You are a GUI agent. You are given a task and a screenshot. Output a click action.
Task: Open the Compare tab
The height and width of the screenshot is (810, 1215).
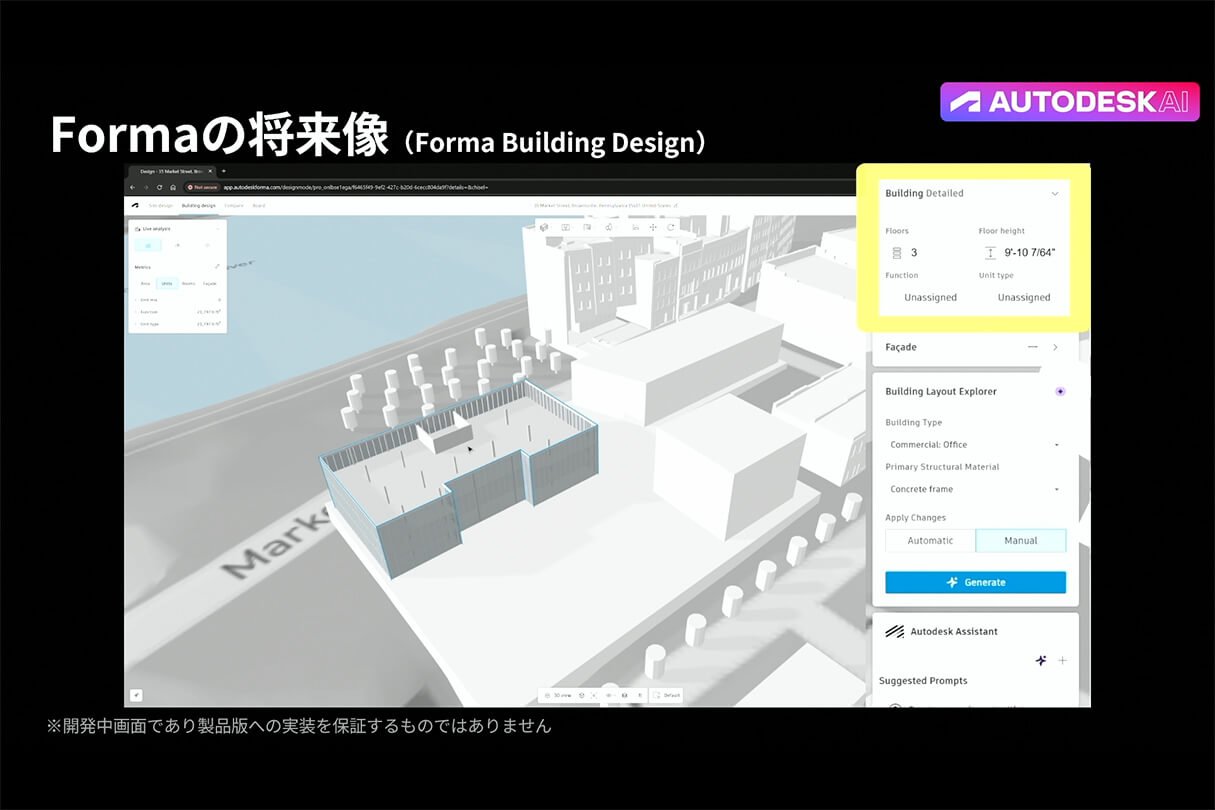(234, 205)
